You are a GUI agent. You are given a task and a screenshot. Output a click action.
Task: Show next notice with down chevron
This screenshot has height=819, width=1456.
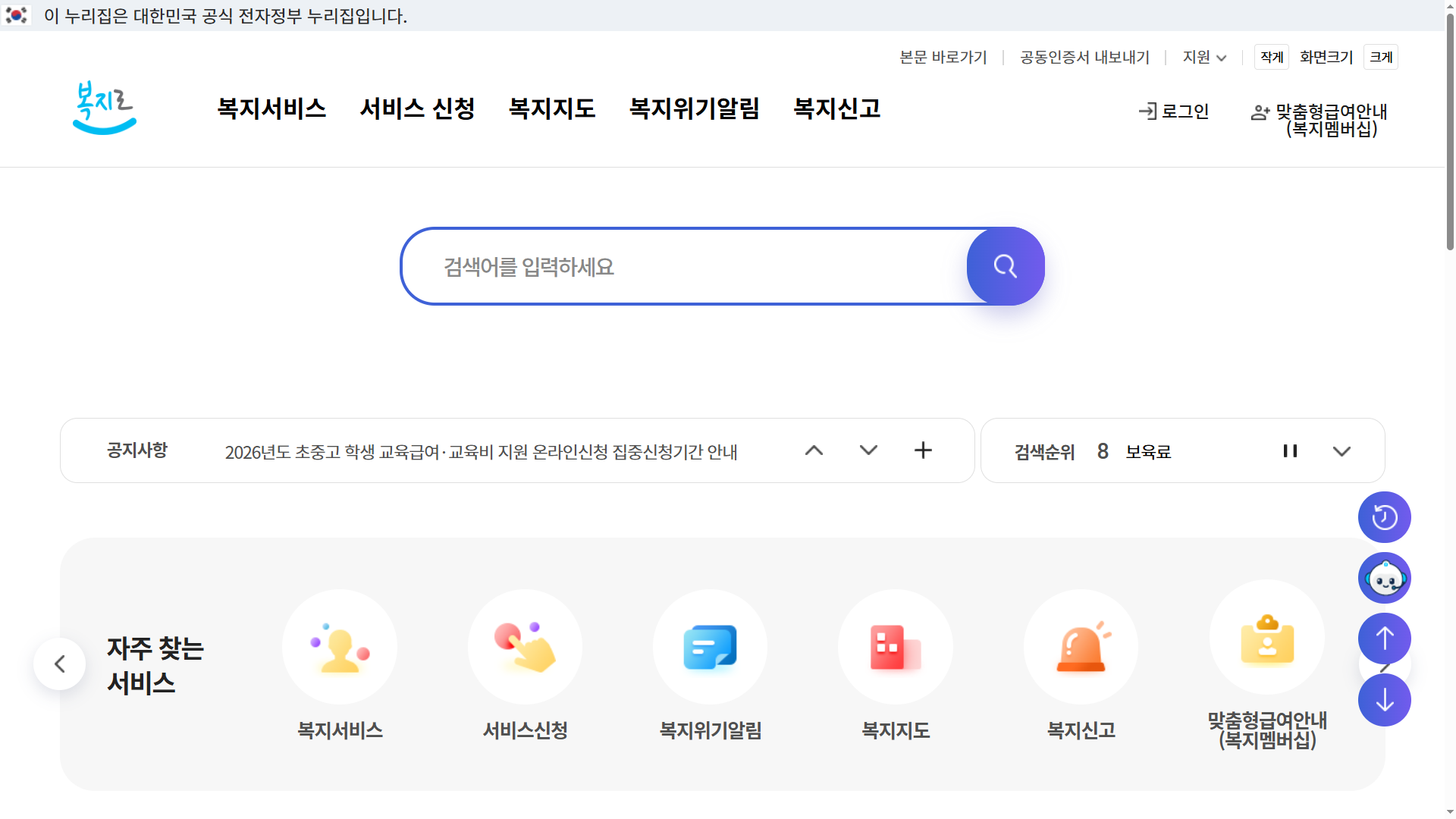[868, 449]
